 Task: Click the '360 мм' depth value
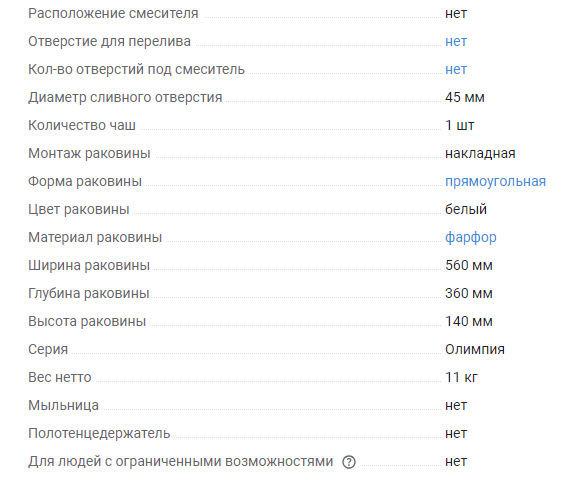pos(469,293)
